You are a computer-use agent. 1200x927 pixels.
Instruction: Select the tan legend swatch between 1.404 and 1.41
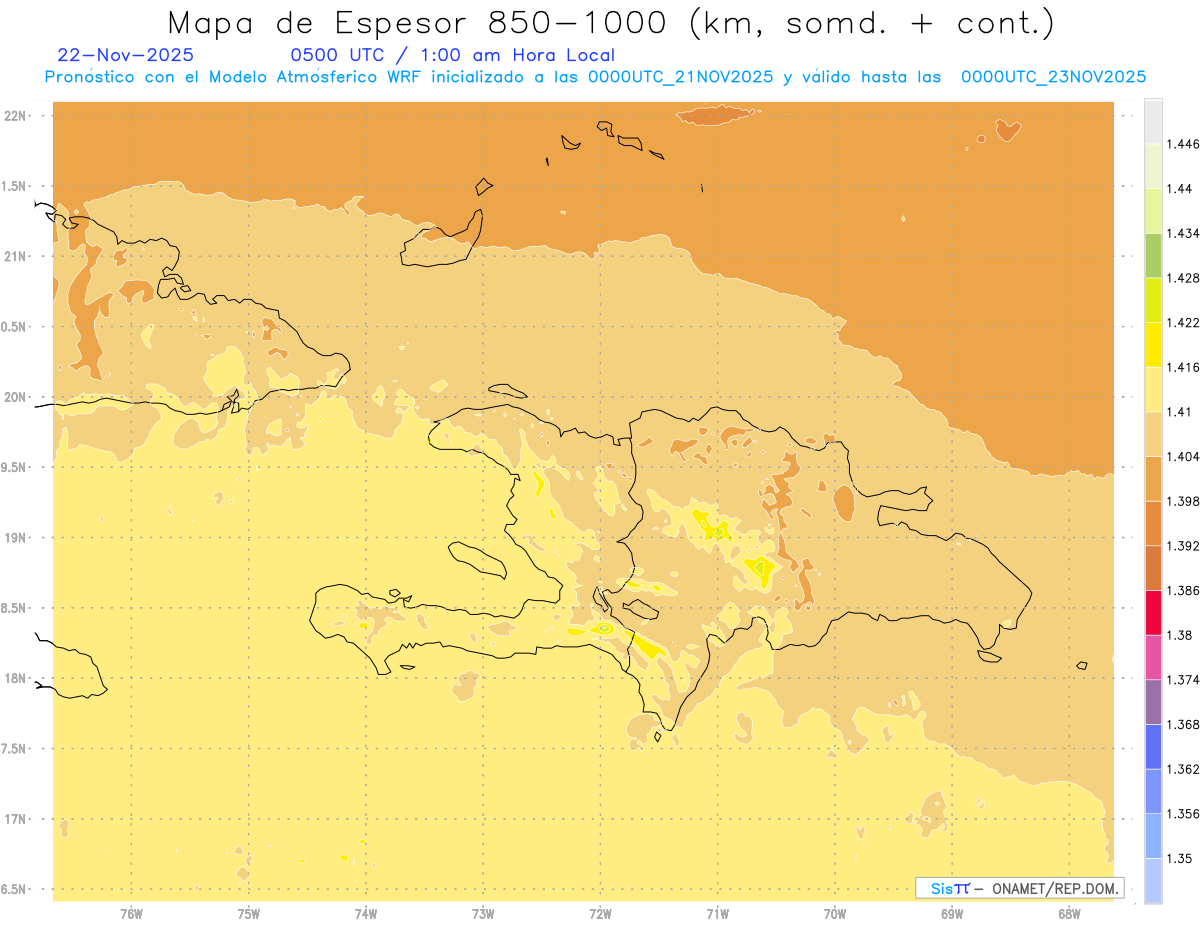point(1153,434)
